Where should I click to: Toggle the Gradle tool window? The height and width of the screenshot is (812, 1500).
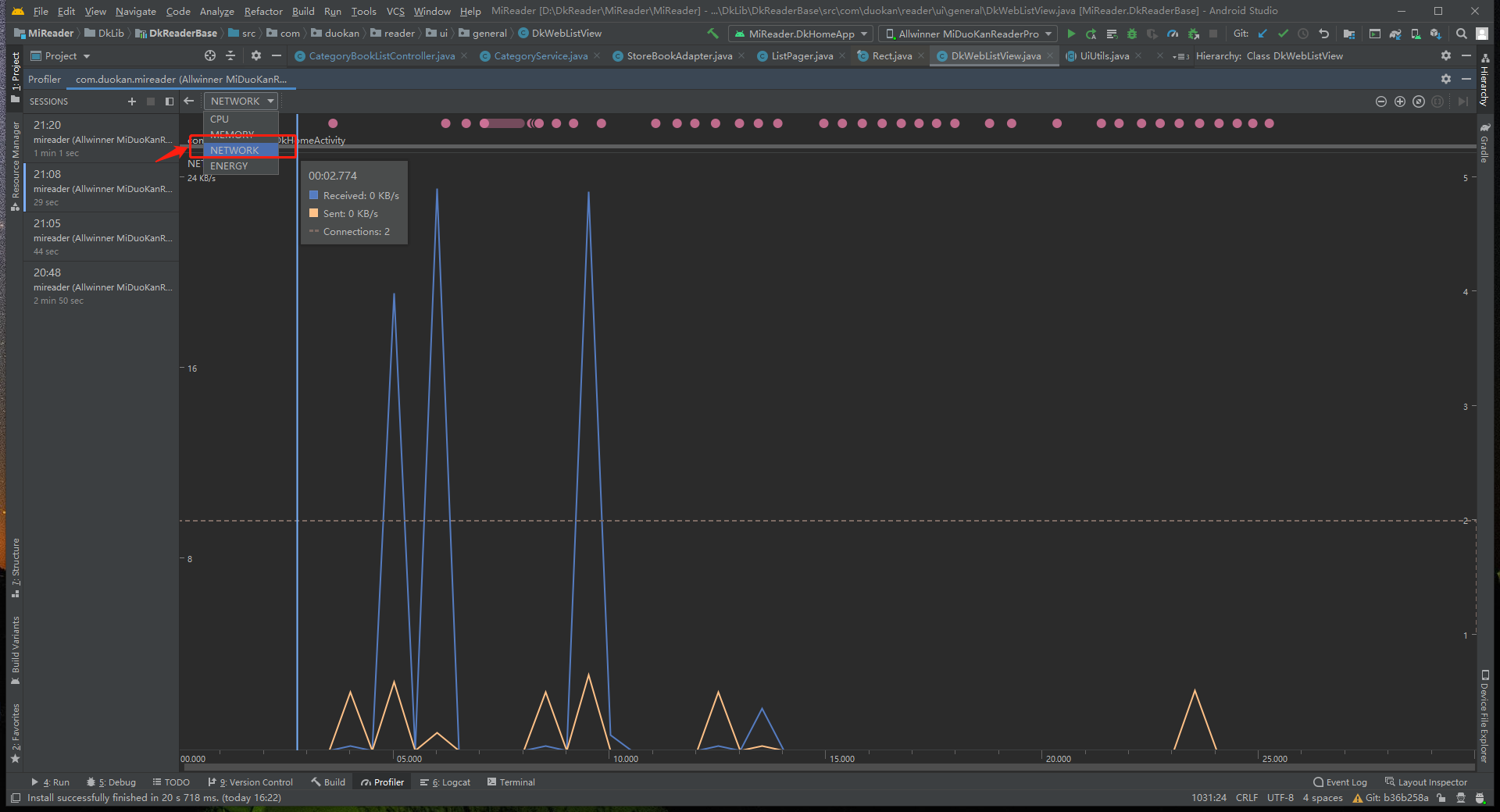pos(1484,143)
